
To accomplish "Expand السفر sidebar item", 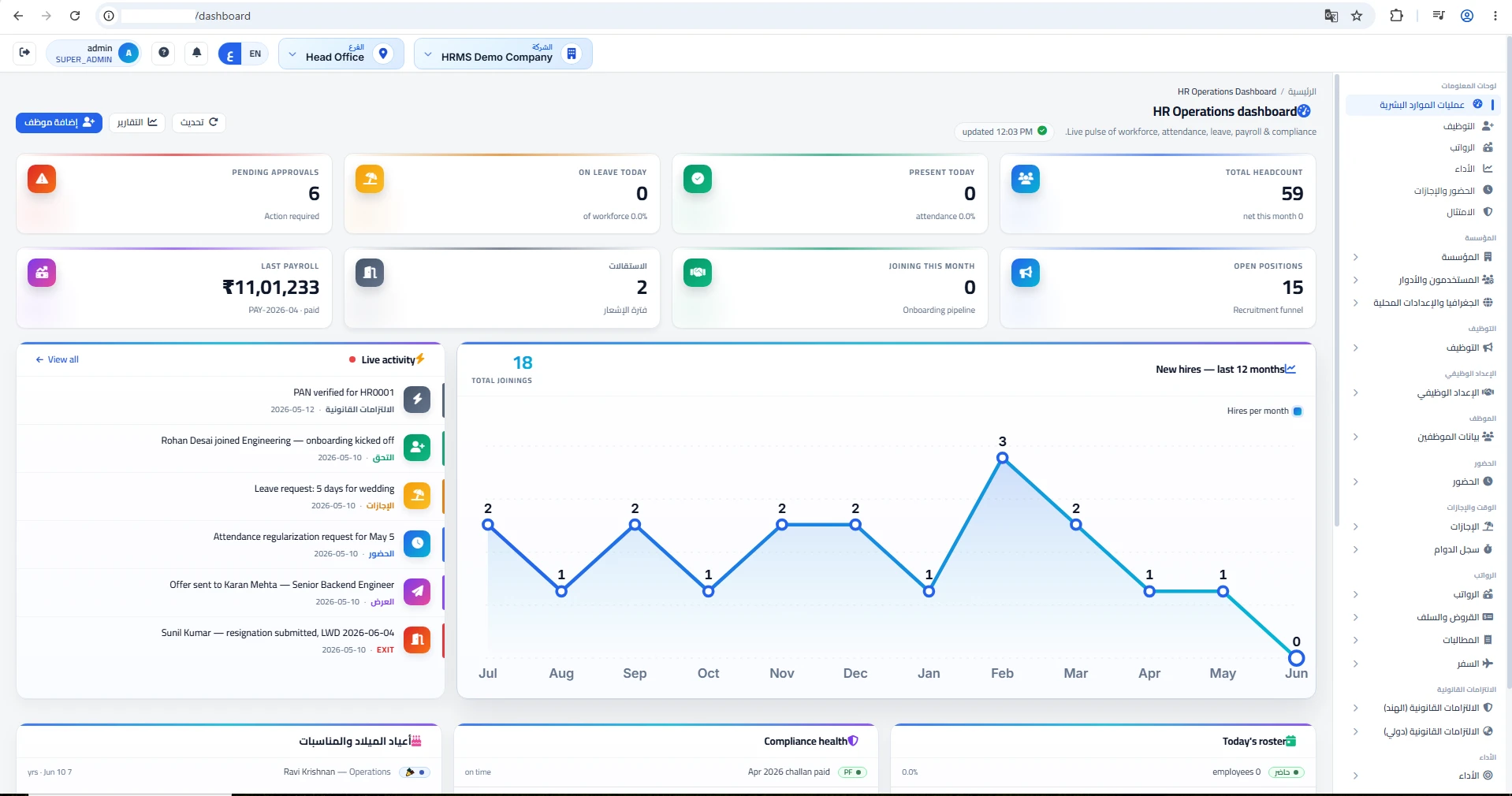I will click(x=1424, y=664).
